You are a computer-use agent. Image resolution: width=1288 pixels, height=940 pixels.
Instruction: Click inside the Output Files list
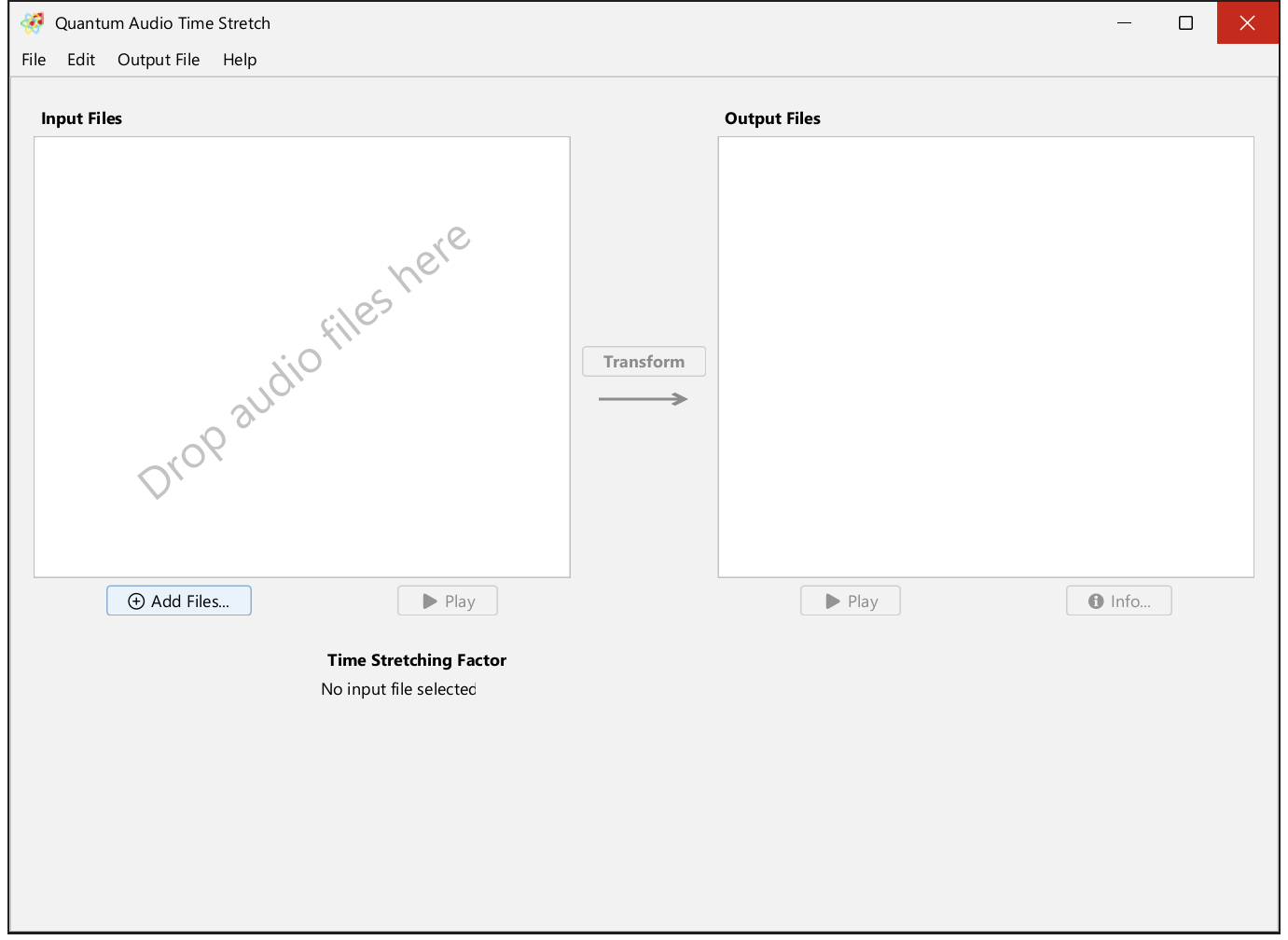pos(986,357)
